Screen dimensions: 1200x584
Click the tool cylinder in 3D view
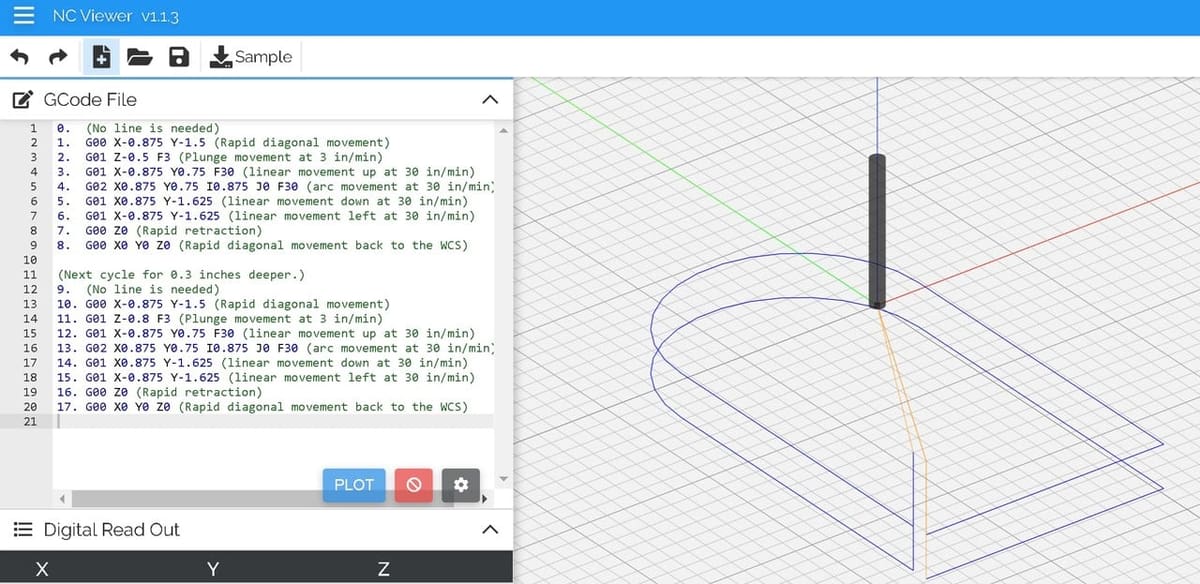(x=877, y=231)
